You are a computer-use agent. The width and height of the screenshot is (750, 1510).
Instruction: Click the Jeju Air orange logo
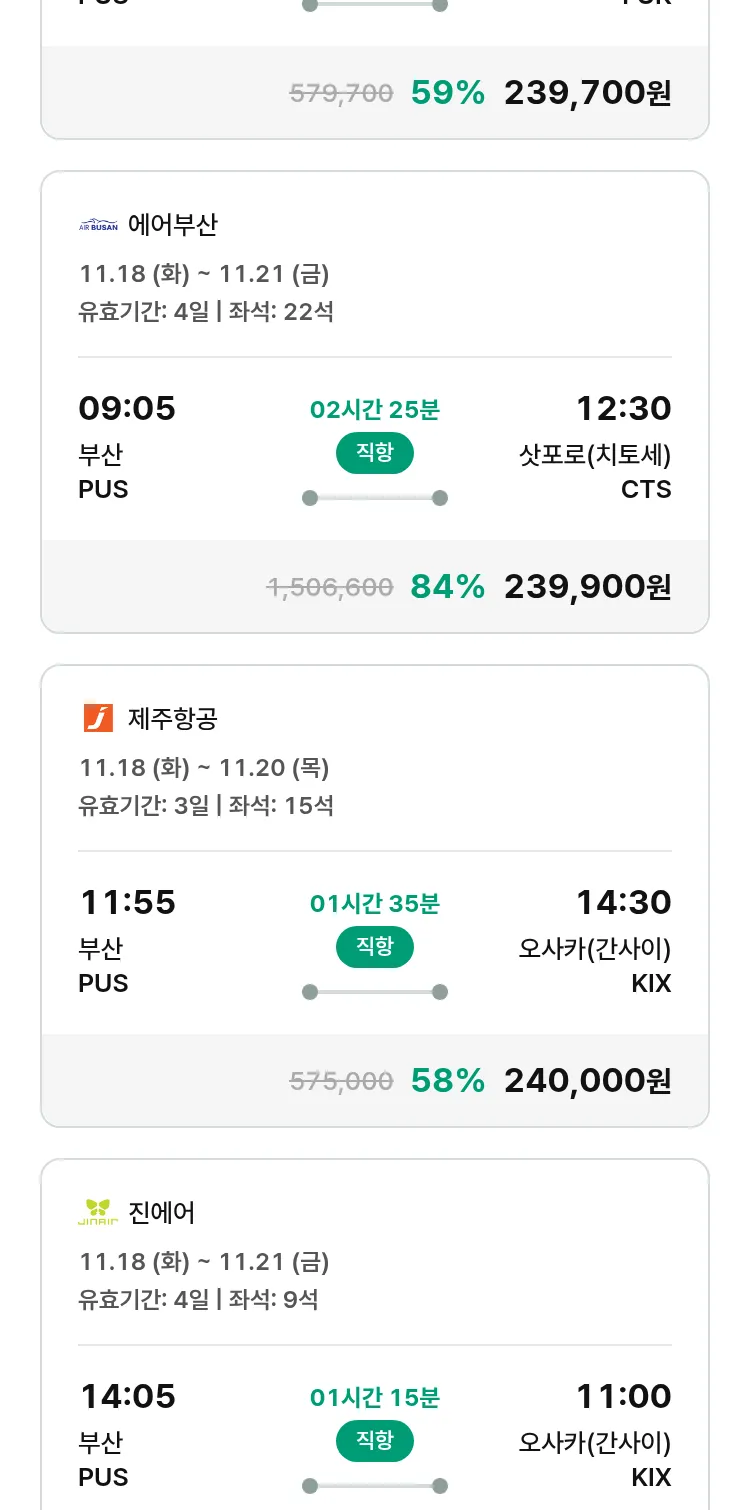[x=98, y=718]
